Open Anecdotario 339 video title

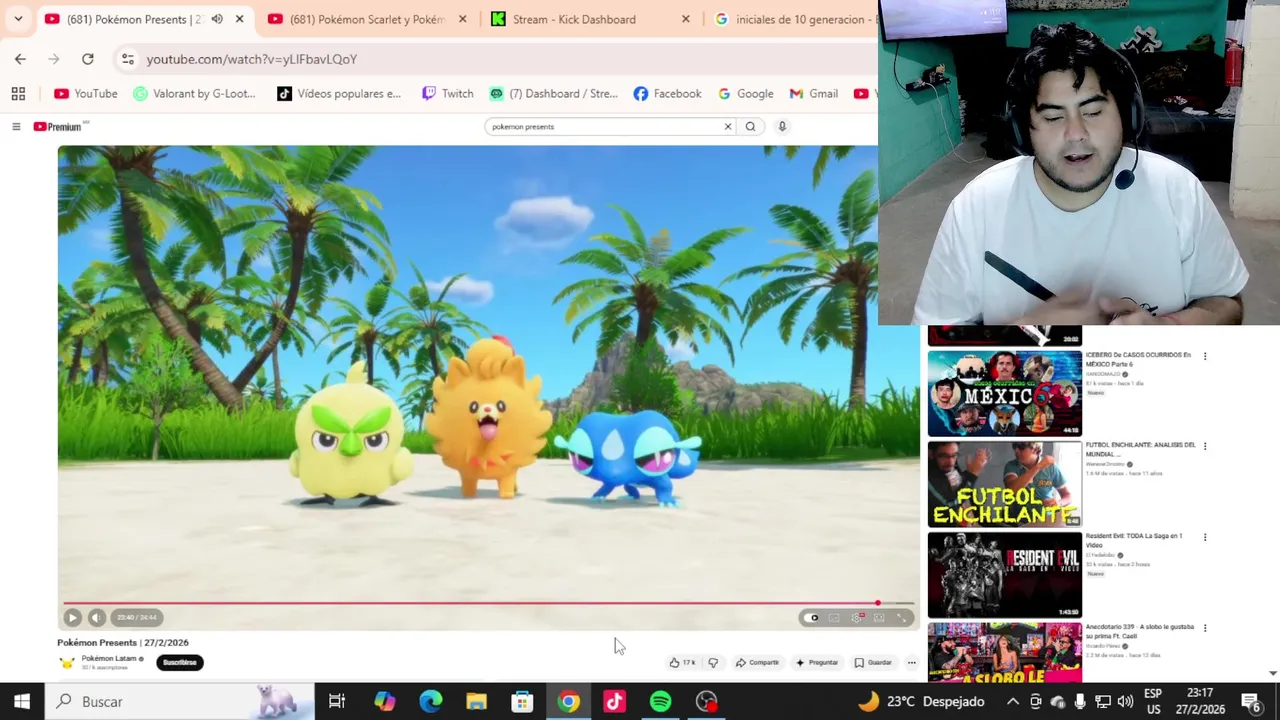[1140, 630]
